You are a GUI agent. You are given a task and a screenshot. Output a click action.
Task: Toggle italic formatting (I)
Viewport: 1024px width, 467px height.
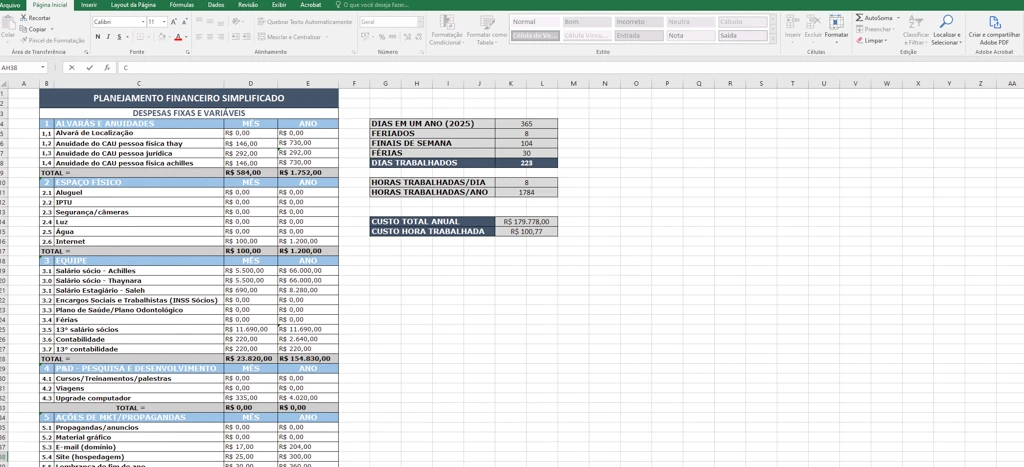108,37
